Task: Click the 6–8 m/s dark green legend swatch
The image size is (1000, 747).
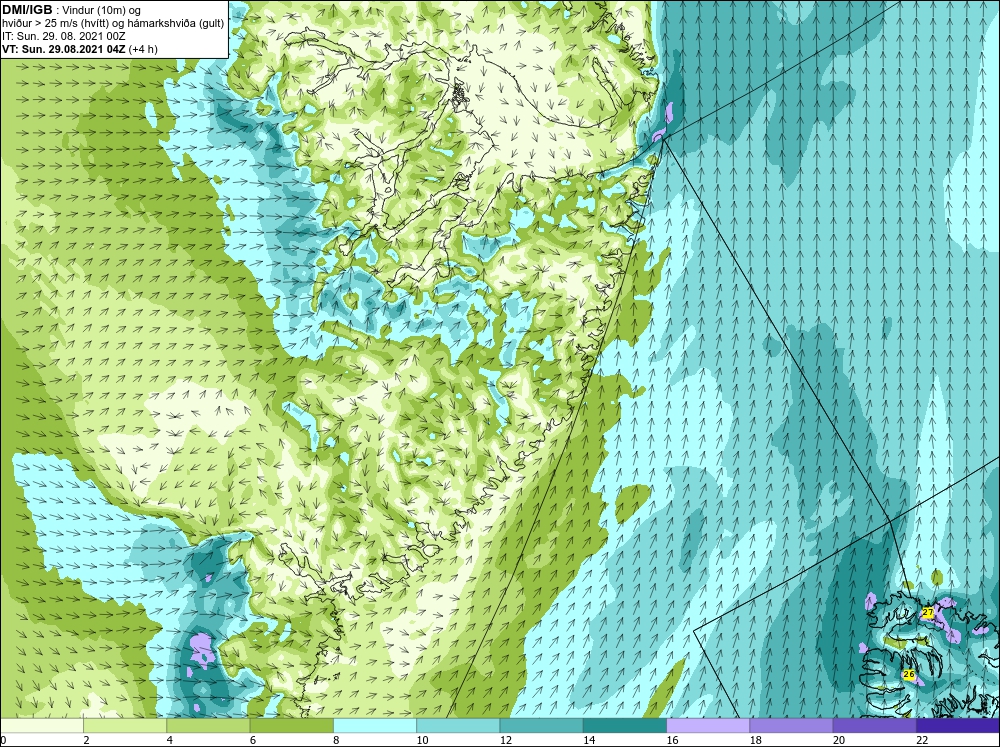Action: click(291, 726)
